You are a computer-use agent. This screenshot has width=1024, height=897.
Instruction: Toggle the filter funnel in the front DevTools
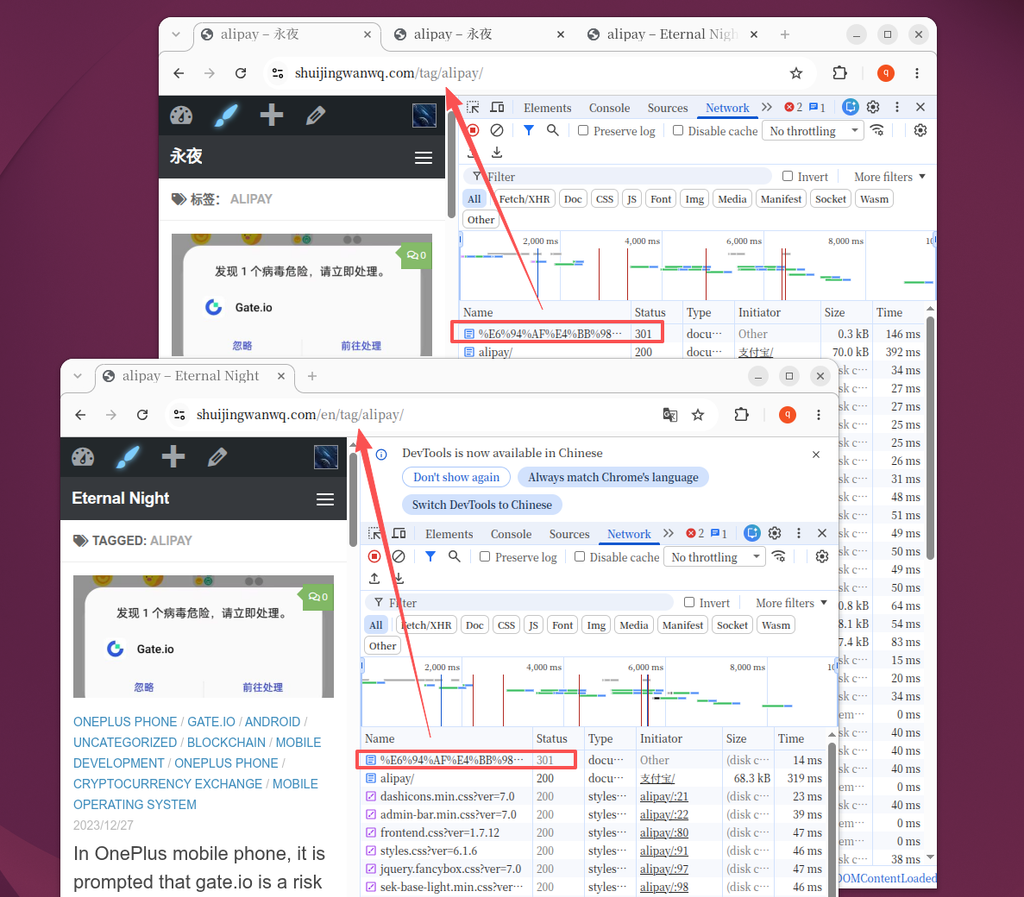click(x=430, y=557)
